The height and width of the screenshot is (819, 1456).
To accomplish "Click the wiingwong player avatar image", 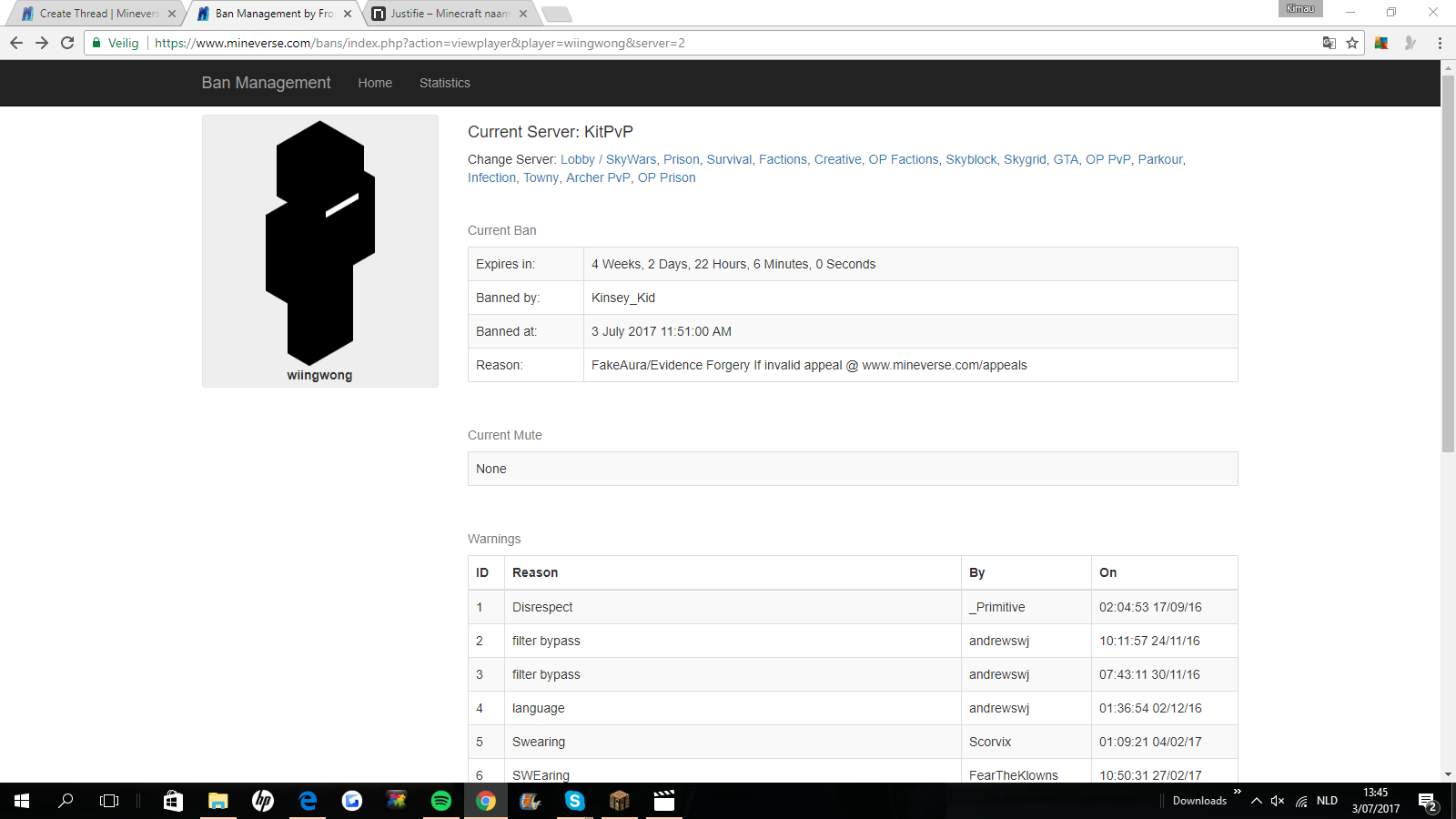I will (x=320, y=243).
